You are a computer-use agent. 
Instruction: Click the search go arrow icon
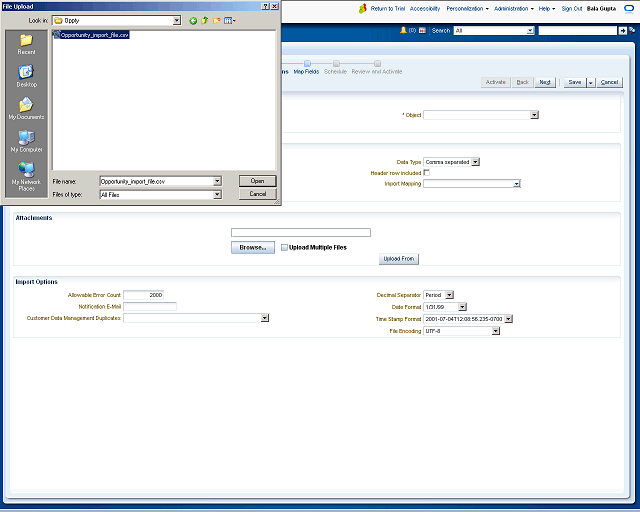point(622,31)
